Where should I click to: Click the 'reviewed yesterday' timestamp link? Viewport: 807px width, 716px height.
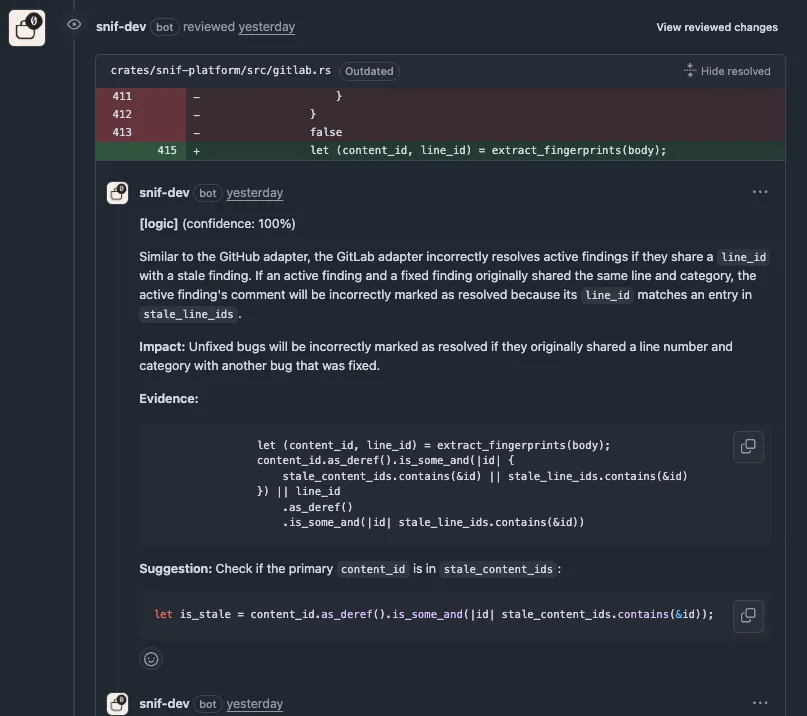coord(267,27)
